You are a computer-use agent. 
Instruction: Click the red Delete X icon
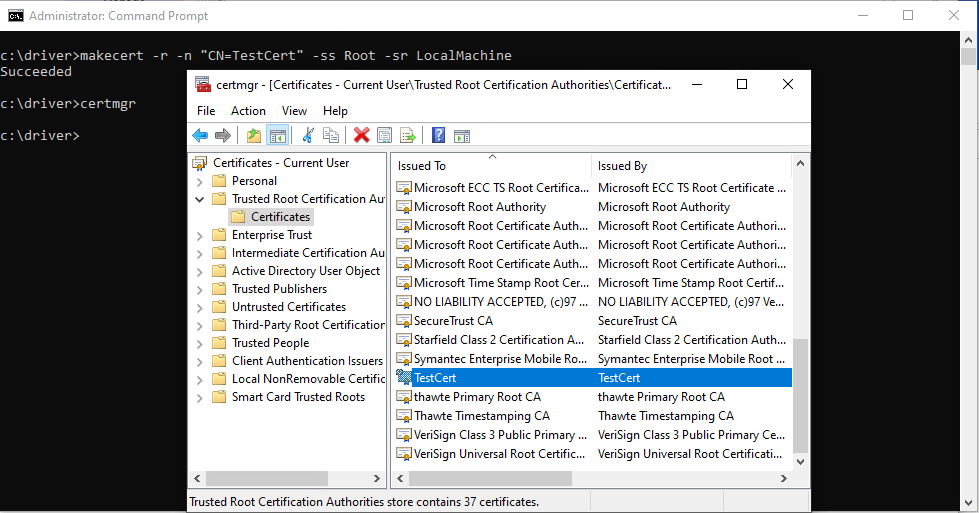tap(362, 135)
